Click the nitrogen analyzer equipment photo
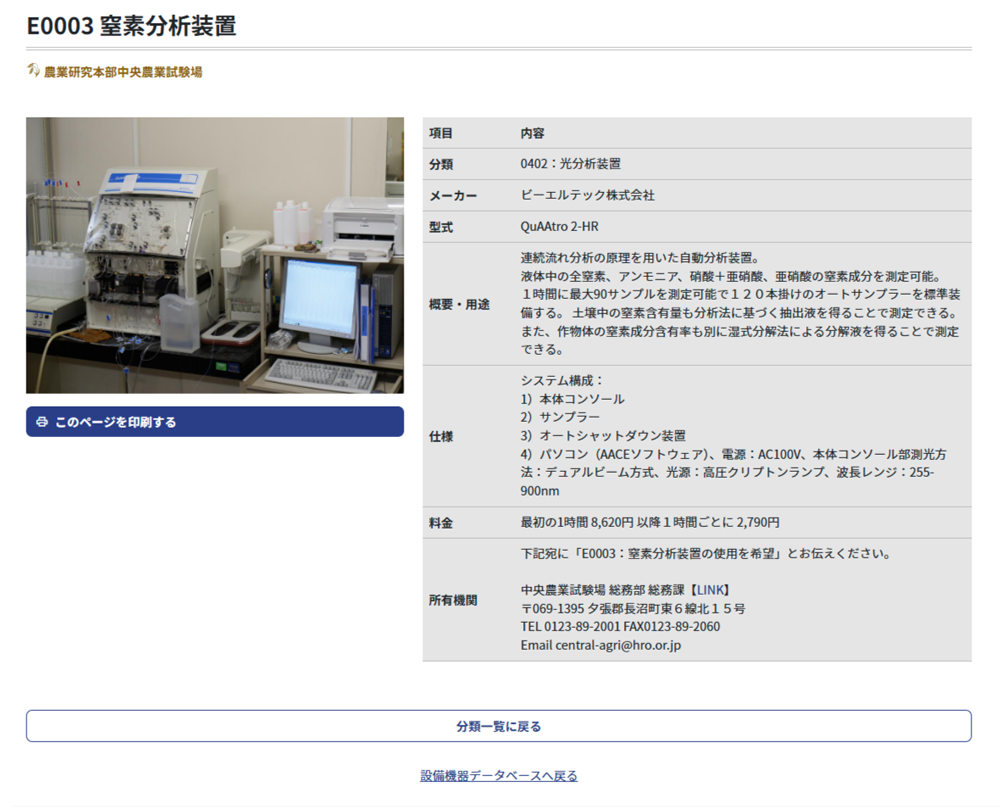 click(215, 255)
